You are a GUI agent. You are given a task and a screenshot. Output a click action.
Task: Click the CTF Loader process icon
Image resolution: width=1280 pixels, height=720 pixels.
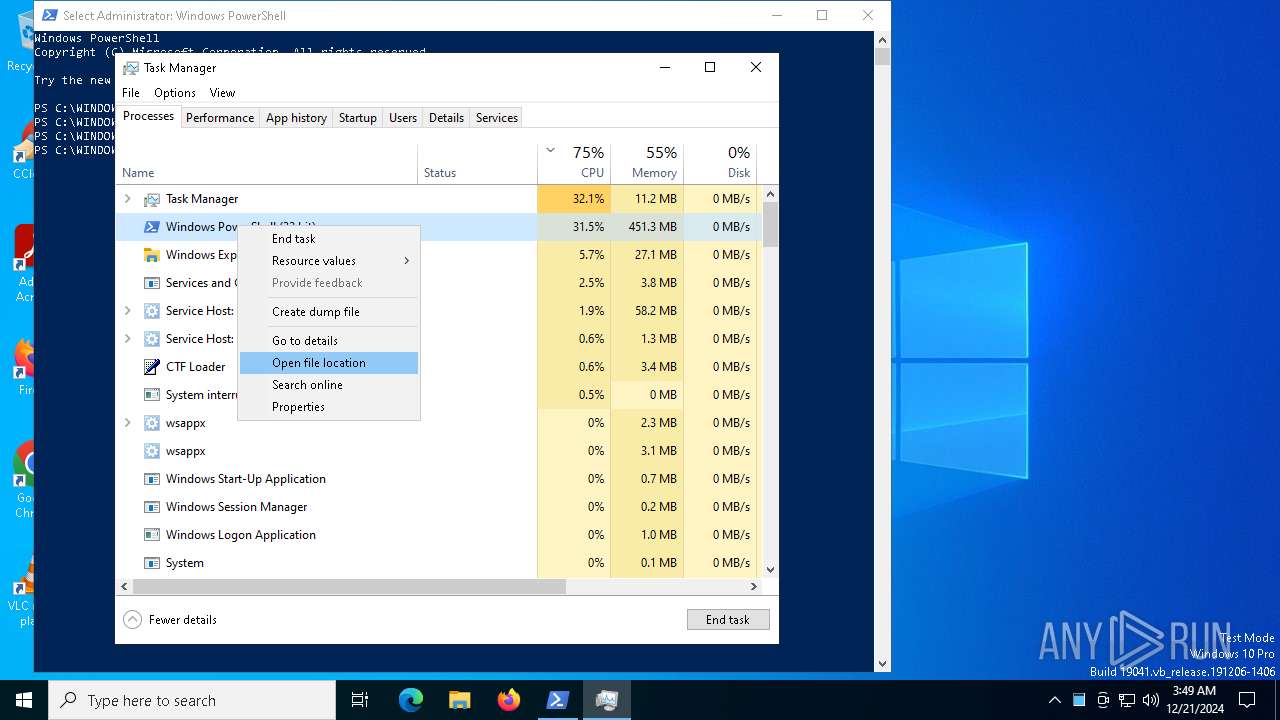pyautogui.click(x=152, y=367)
